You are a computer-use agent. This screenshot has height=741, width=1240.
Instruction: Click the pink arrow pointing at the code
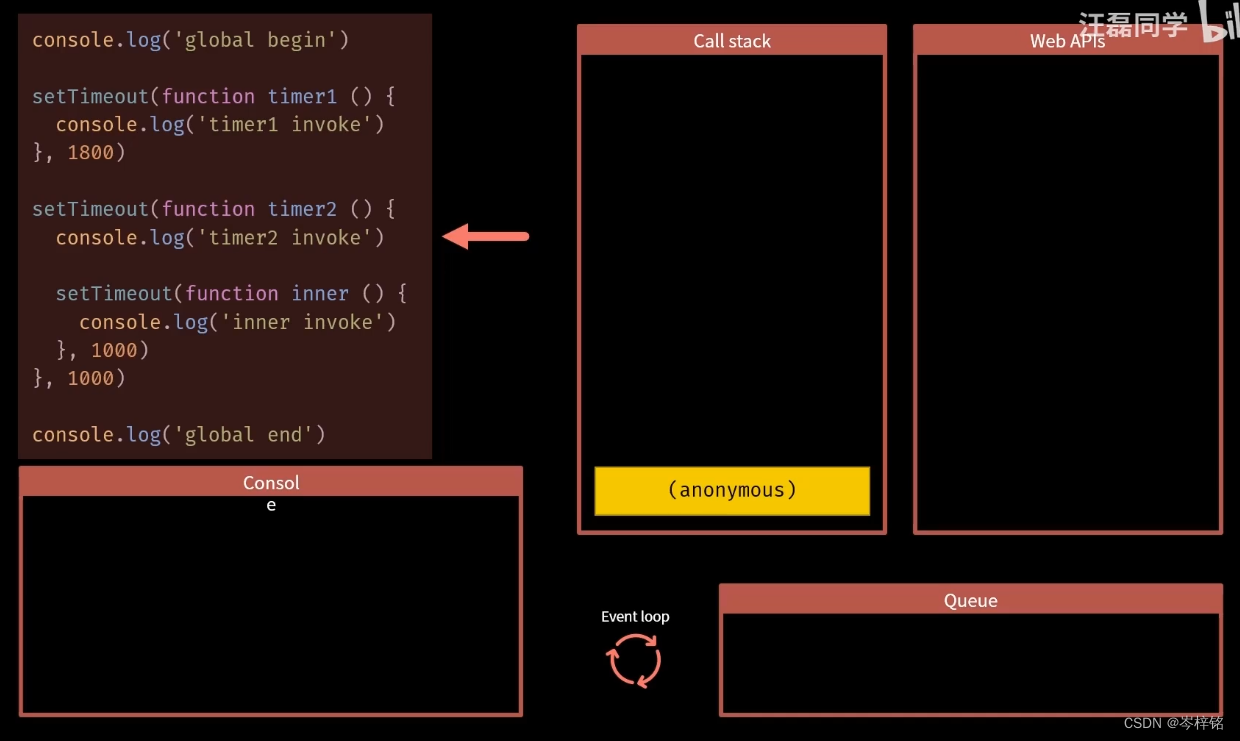(x=485, y=237)
